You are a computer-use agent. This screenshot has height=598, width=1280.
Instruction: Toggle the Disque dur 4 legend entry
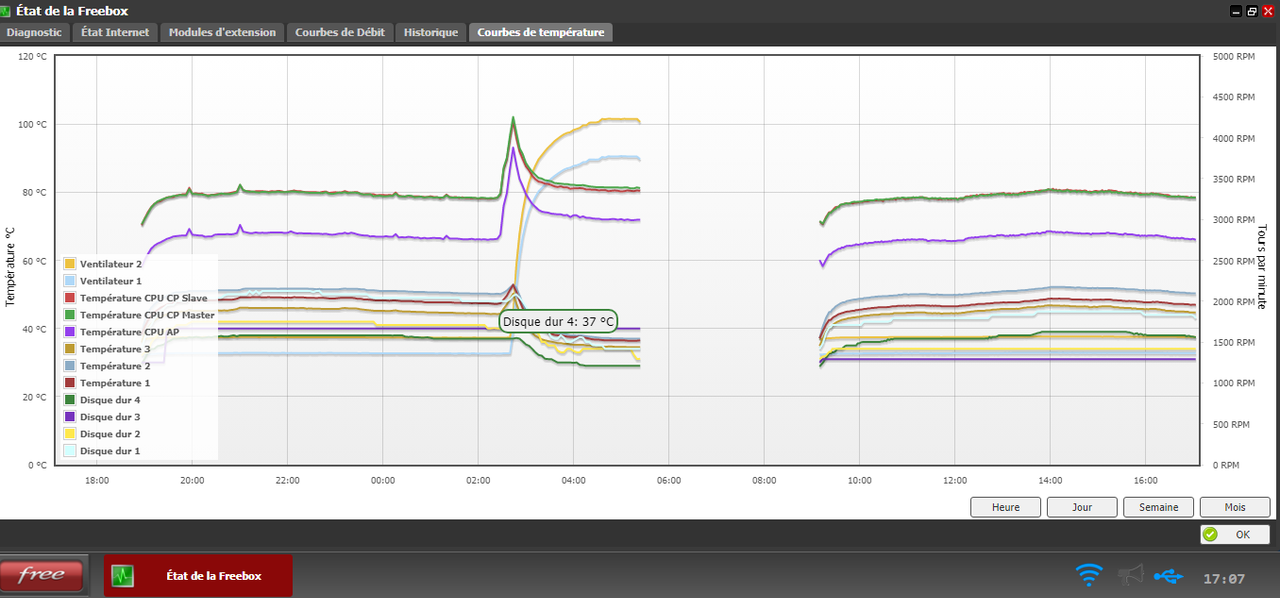click(103, 400)
